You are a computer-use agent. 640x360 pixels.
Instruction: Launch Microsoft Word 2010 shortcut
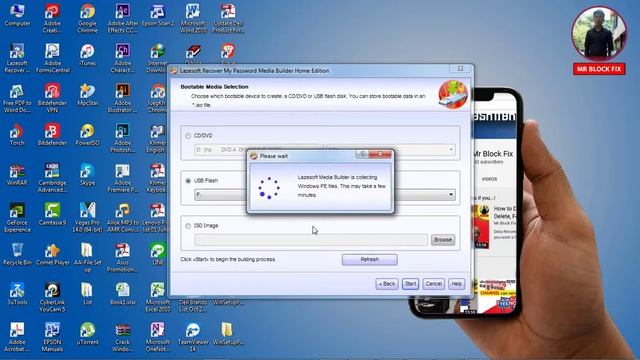193,18
